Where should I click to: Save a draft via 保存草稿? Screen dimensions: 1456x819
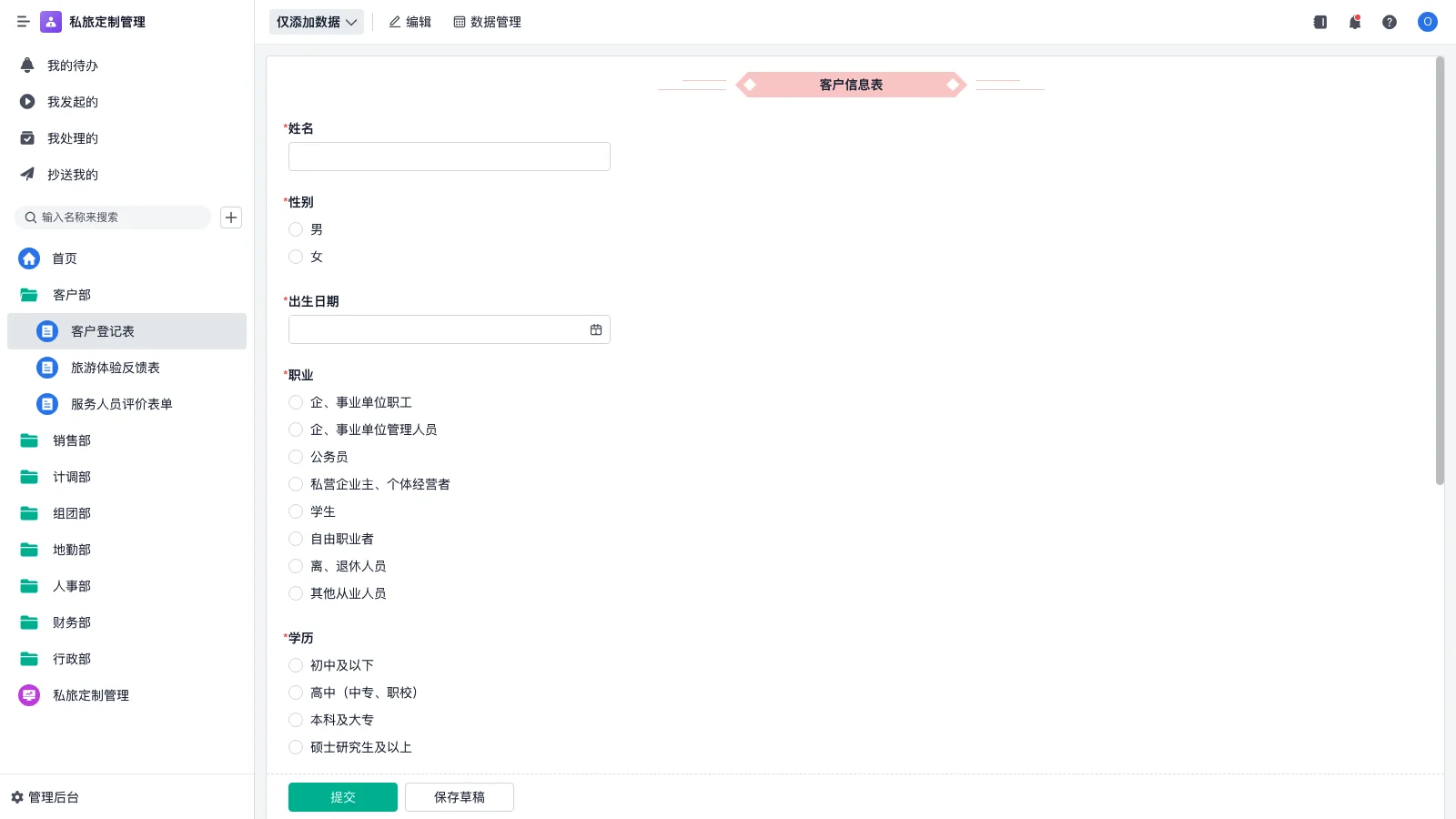tap(459, 796)
